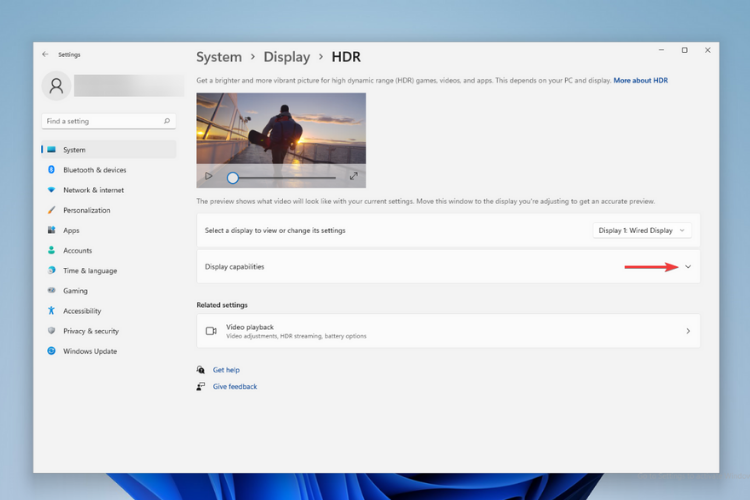Click the user profile avatar
The height and width of the screenshot is (500, 750).
pyautogui.click(x=56, y=86)
